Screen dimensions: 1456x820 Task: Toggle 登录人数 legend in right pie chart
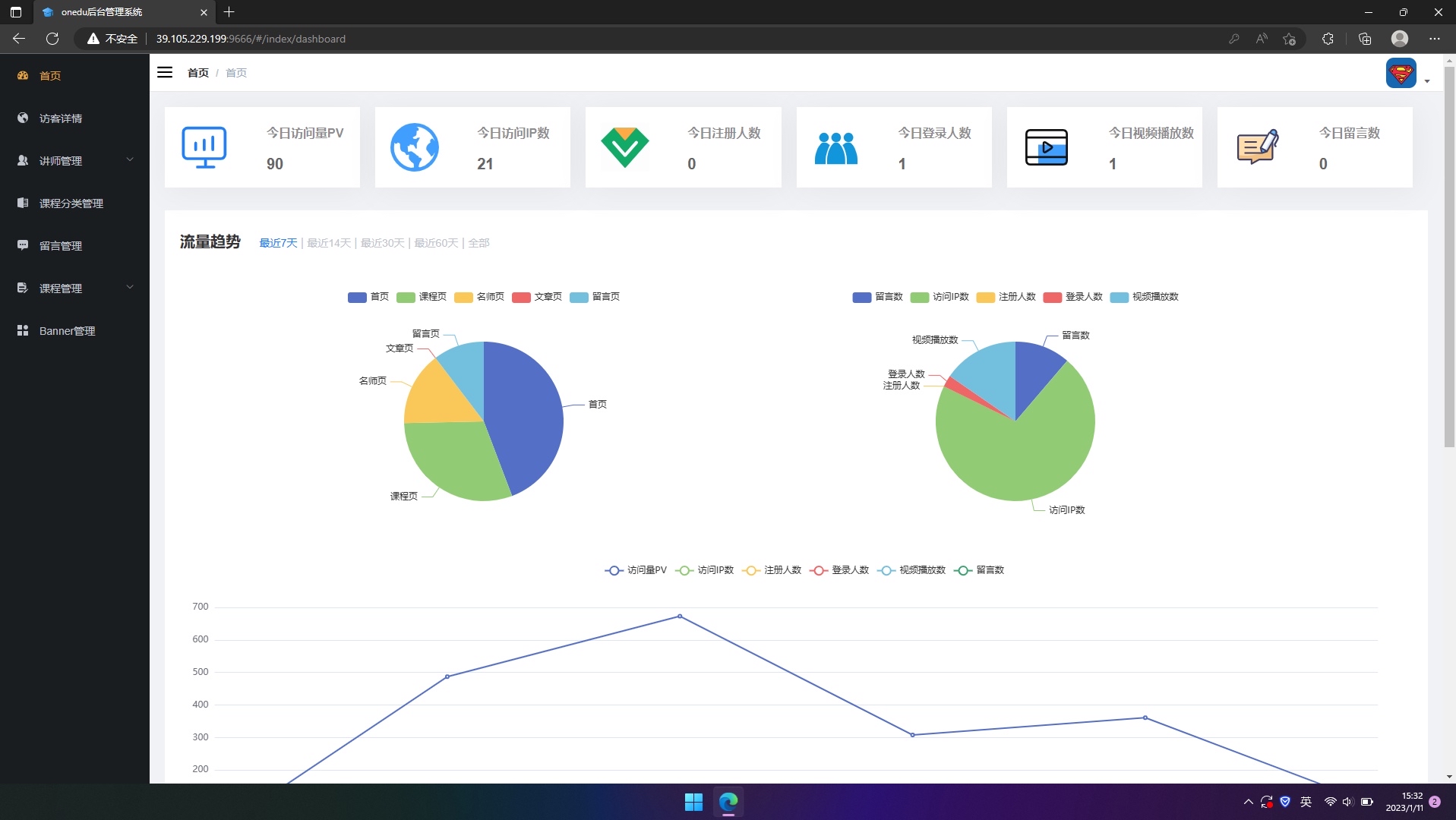point(1072,297)
